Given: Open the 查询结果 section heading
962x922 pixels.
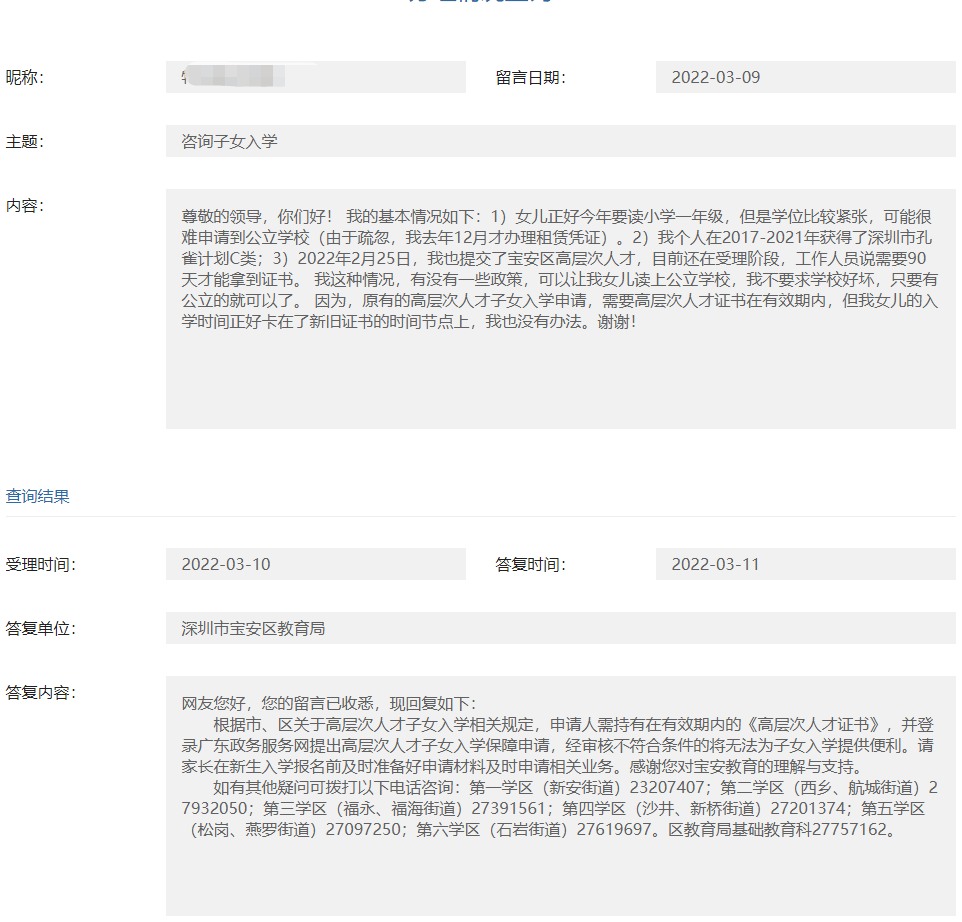Looking at the screenshot, I should [37, 496].
